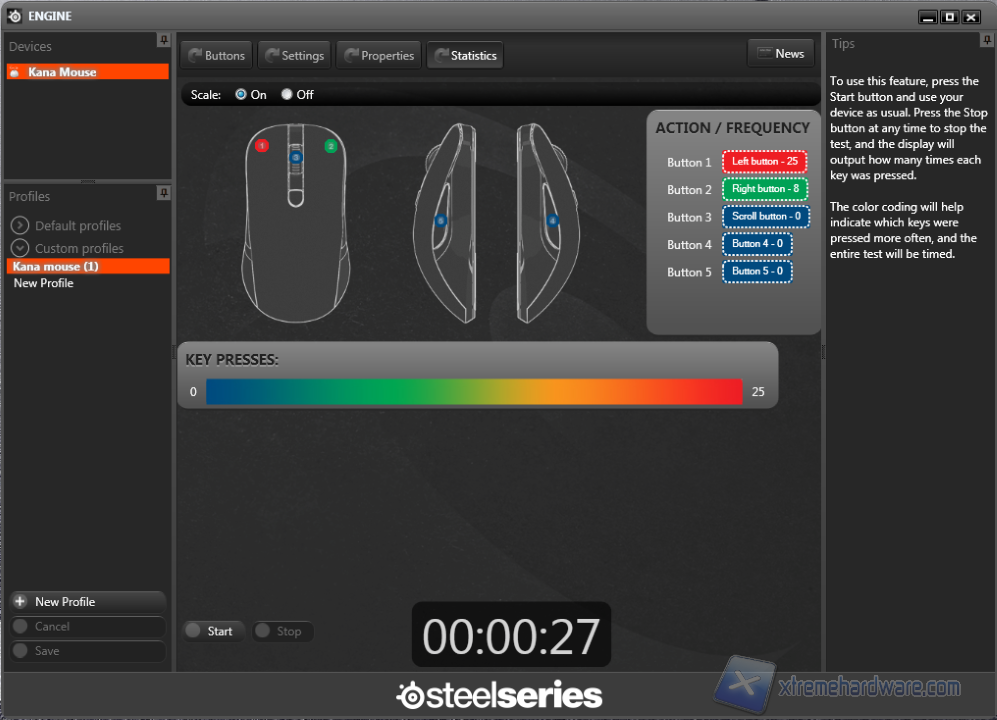Turn Scale off
This screenshot has height=720, width=997.
(287, 95)
